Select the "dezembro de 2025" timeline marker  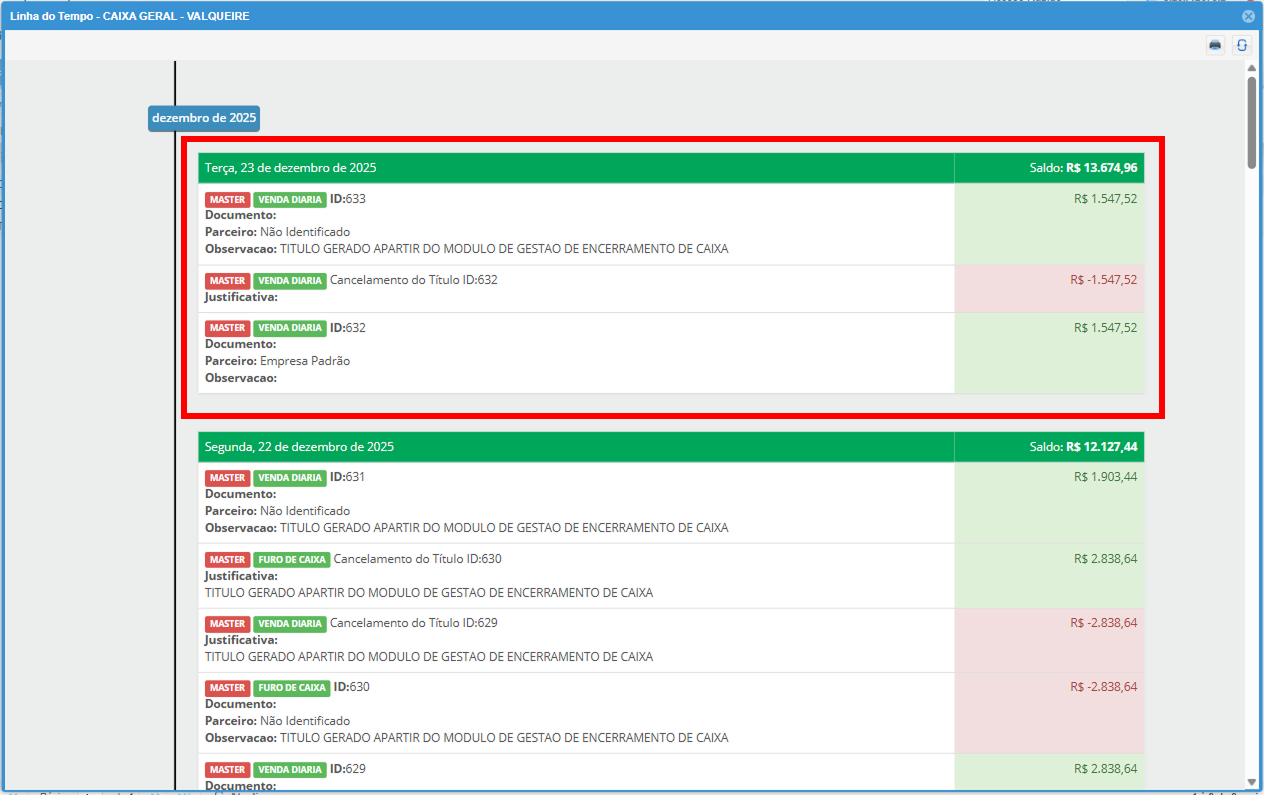[x=204, y=118]
